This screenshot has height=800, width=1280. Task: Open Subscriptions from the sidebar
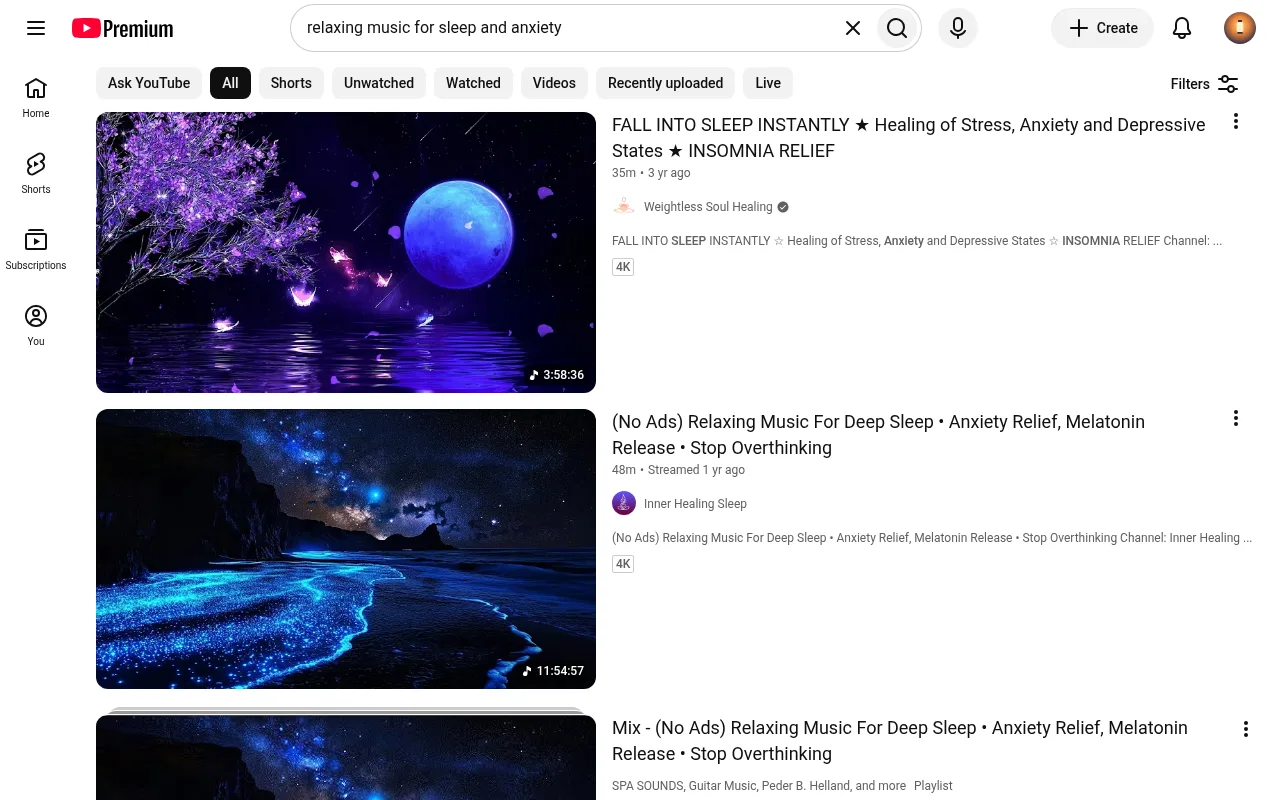coord(36,250)
